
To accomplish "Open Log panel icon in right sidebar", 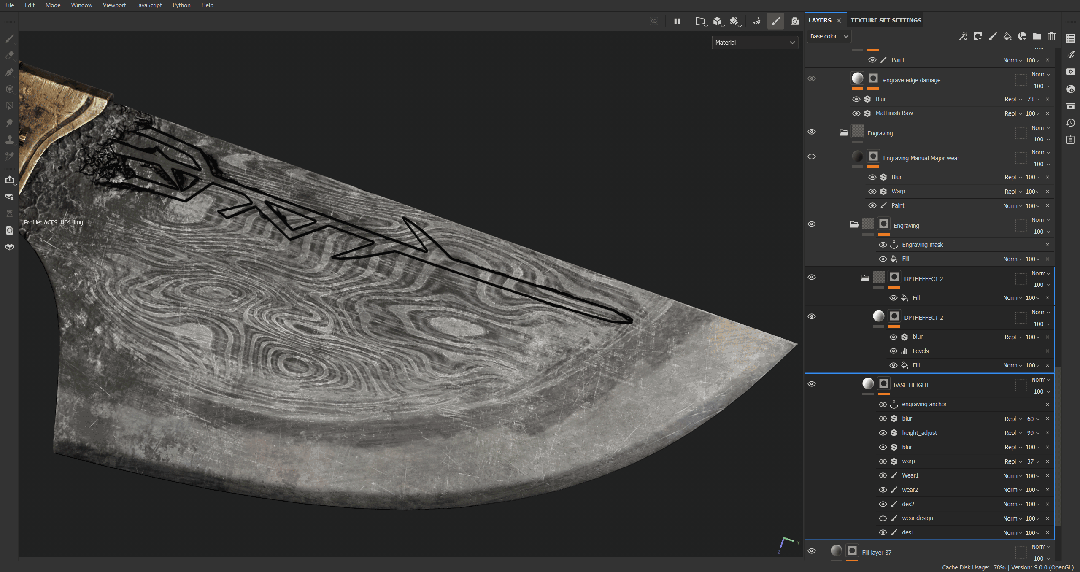I will tap(1070, 139).
